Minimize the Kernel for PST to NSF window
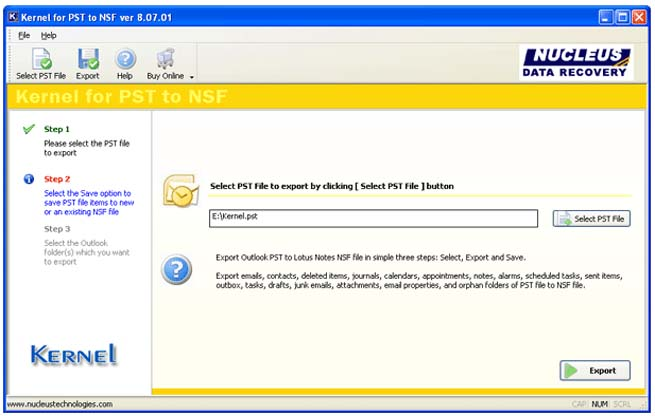Image resolution: width=655 pixels, height=416 pixels. pyautogui.click(x=605, y=17)
